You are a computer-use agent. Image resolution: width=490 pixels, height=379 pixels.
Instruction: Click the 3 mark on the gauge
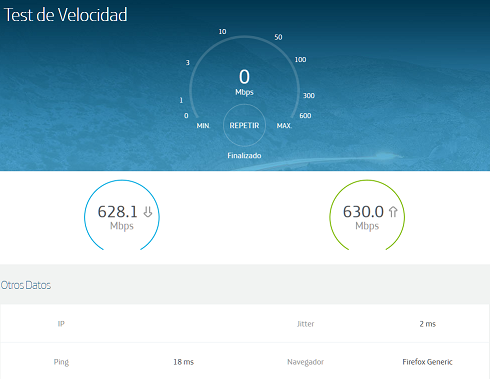pyautogui.click(x=188, y=63)
